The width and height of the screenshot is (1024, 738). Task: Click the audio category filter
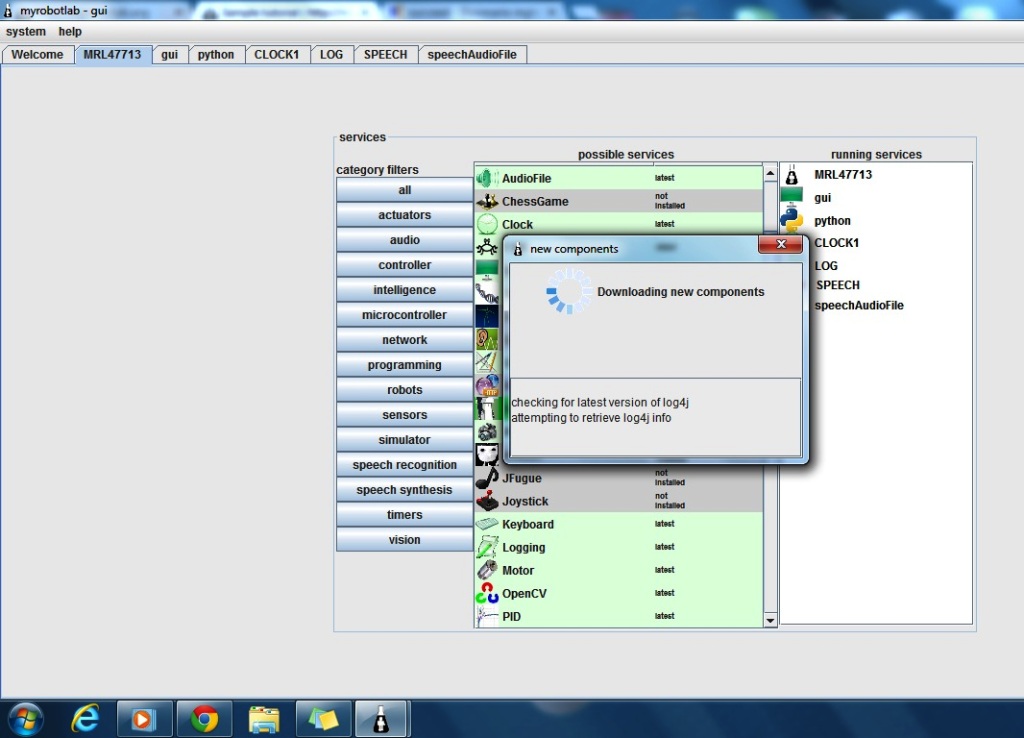click(404, 240)
